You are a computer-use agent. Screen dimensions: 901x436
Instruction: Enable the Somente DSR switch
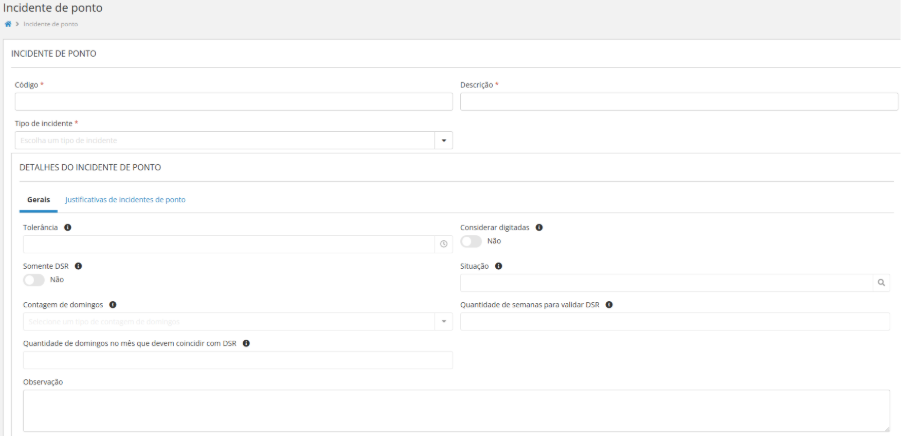(x=34, y=280)
